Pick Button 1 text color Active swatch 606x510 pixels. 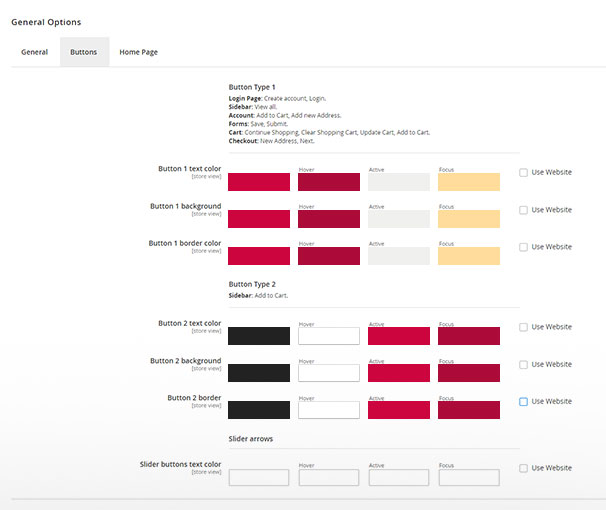click(399, 182)
